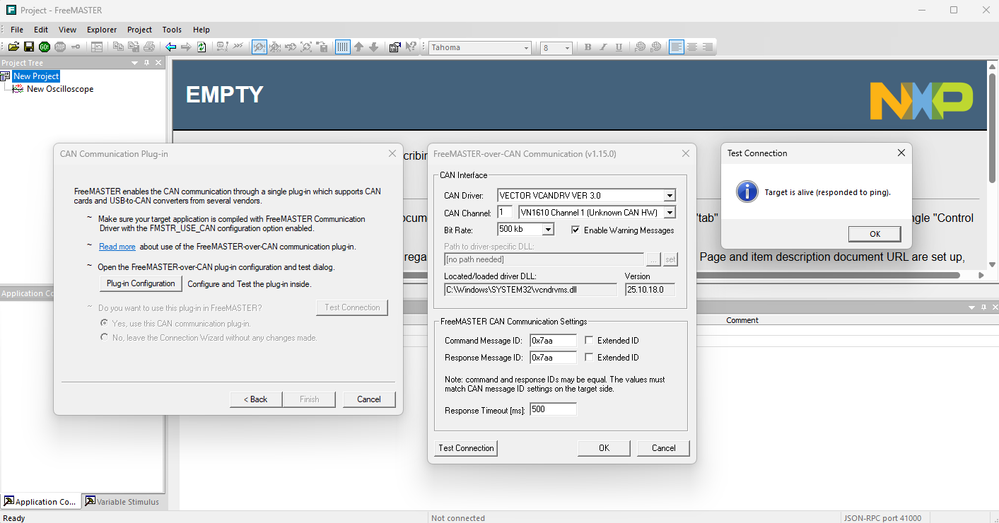Open the Project menu
Viewport: 999px width, 523px height.
(140, 29)
